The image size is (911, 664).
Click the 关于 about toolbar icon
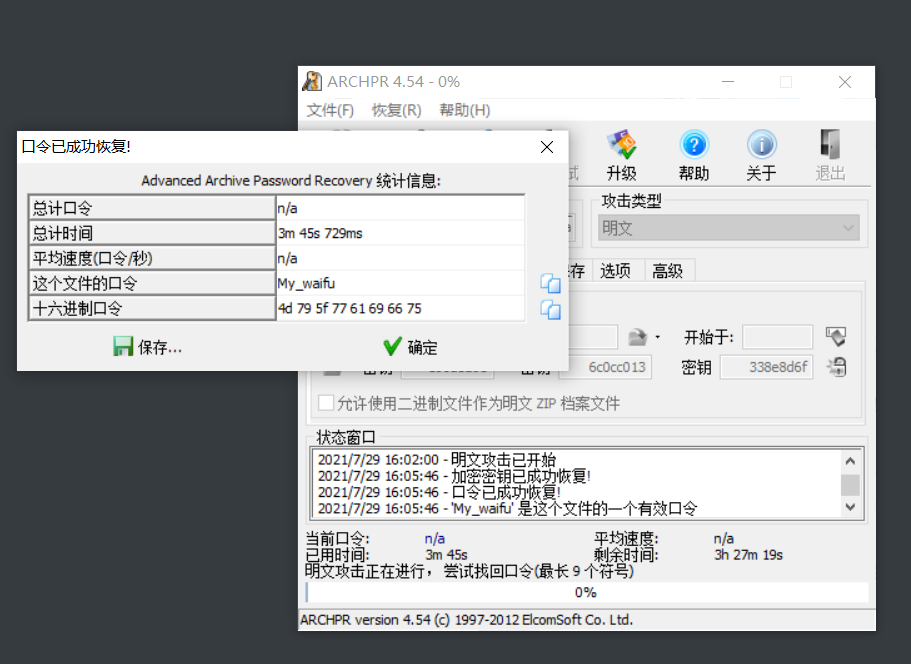(761, 155)
